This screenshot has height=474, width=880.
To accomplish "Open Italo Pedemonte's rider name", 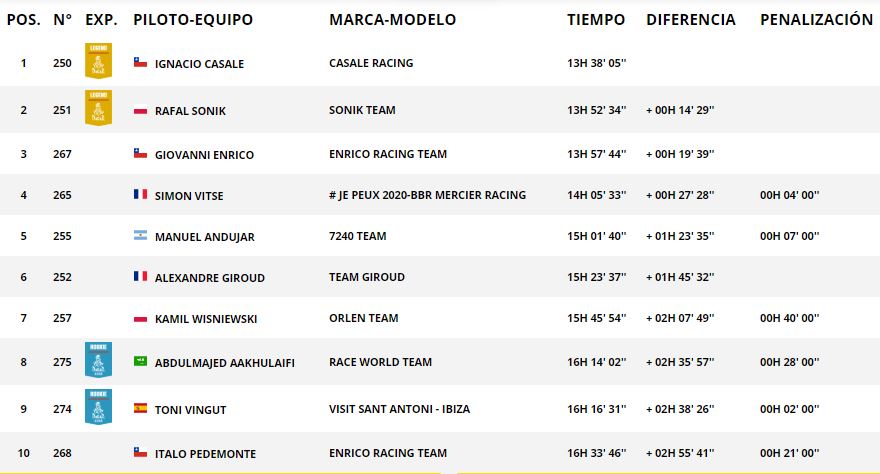I will tap(205, 454).
